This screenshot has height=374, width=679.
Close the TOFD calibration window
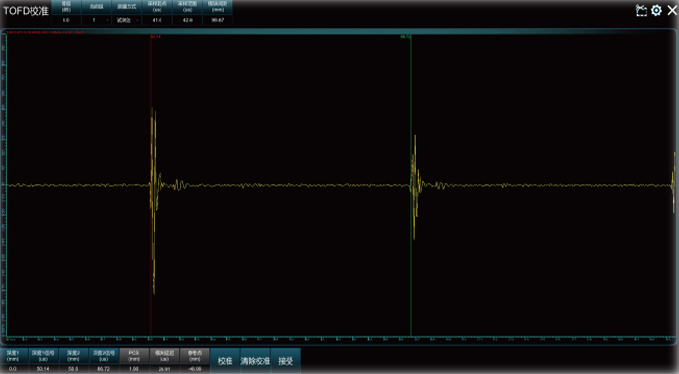[x=672, y=10]
